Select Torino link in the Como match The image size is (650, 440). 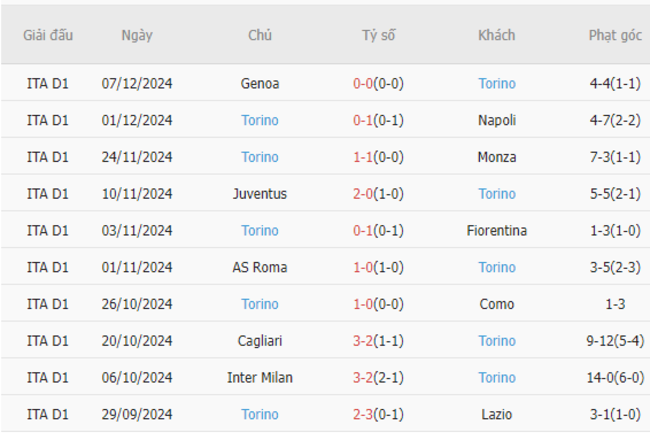pos(260,304)
